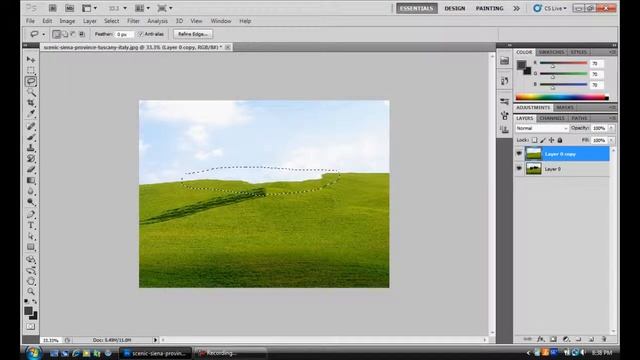Open the Opacity slider arrow
This screenshot has width=640, height=360.
point(611,128)
